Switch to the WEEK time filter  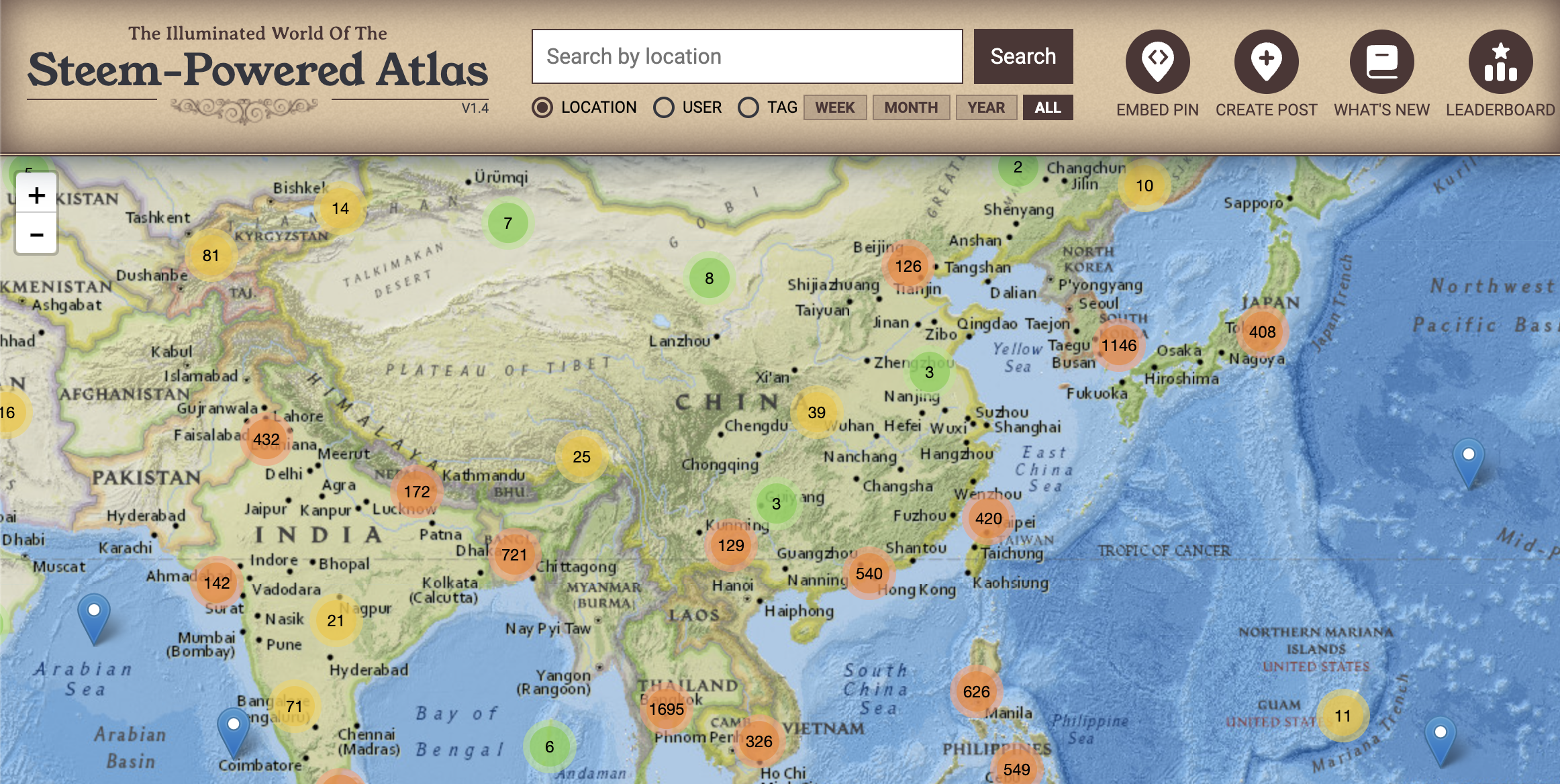tap(834, 107)
